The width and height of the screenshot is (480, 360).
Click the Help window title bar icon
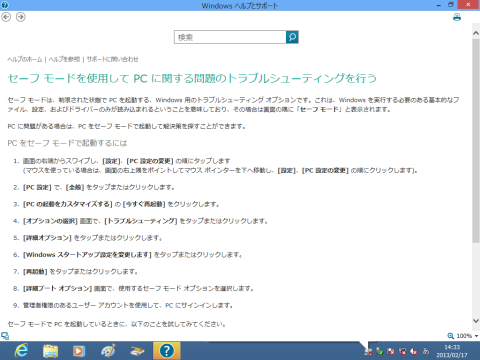pos(4,5)
